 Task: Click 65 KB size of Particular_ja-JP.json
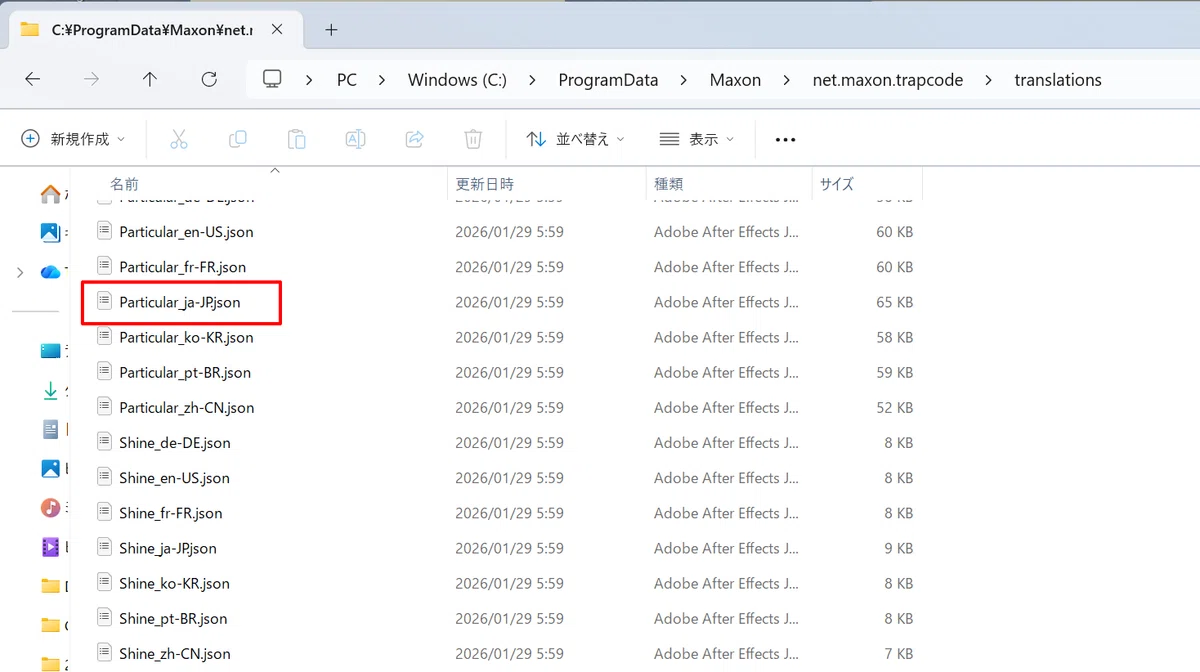tap(894, 302)
